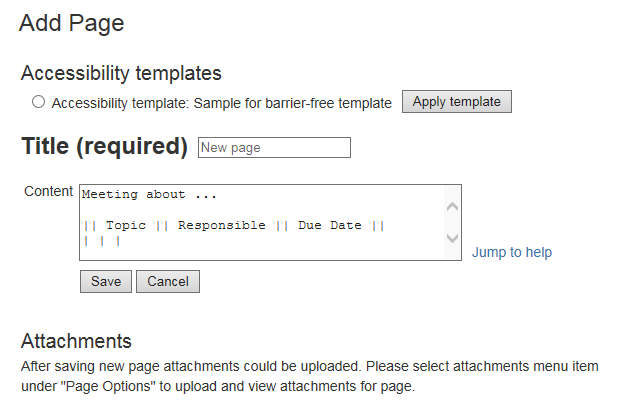Screen dimensions: 626x413
Task: Focus the Title input field
Action: click(275, 148)
